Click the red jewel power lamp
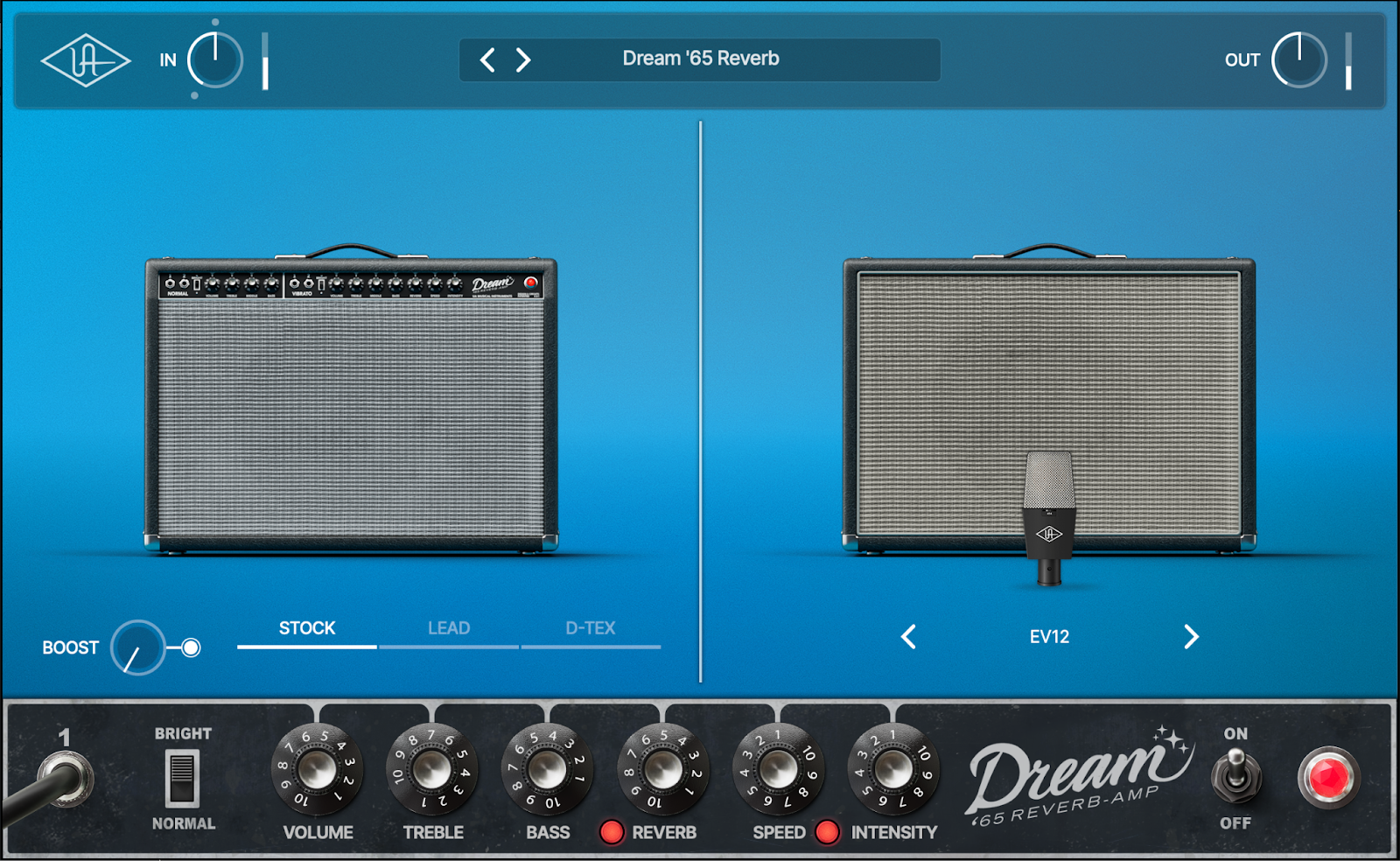The width and height of the screenshot is (1400, 861). [1329, 777]
